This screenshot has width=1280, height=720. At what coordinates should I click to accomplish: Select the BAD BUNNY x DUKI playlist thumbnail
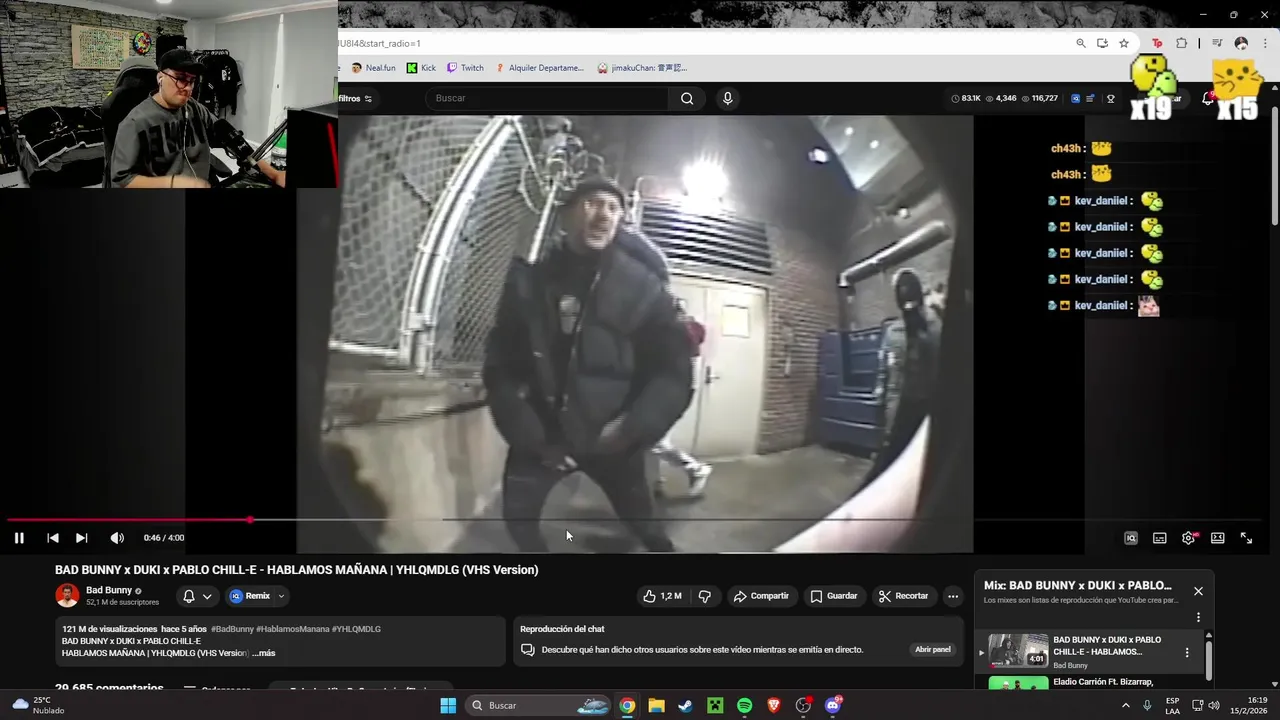(1018, 650)
